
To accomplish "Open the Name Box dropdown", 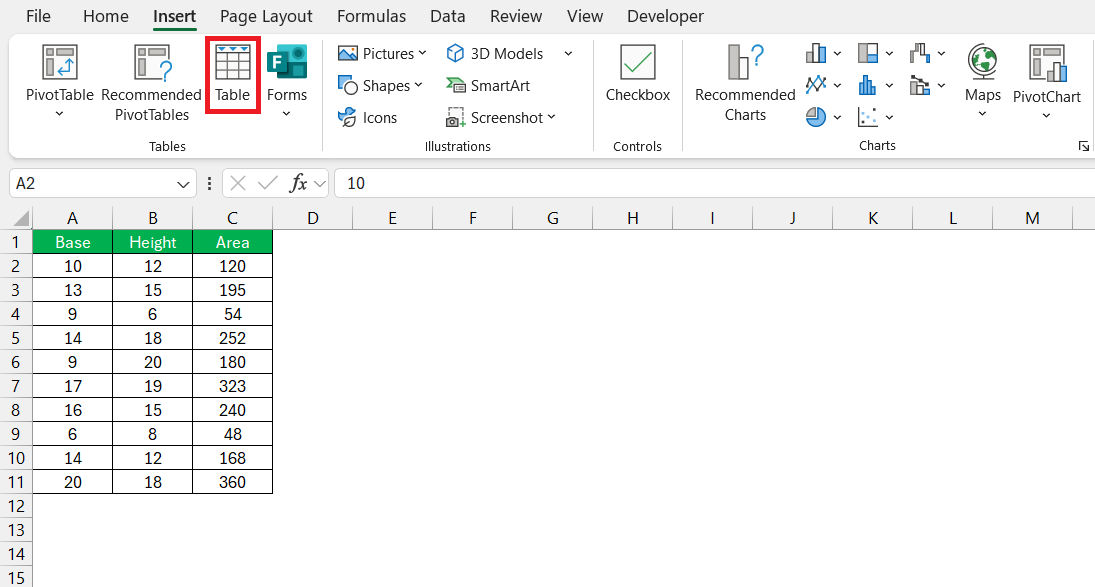I will point(183,184).
